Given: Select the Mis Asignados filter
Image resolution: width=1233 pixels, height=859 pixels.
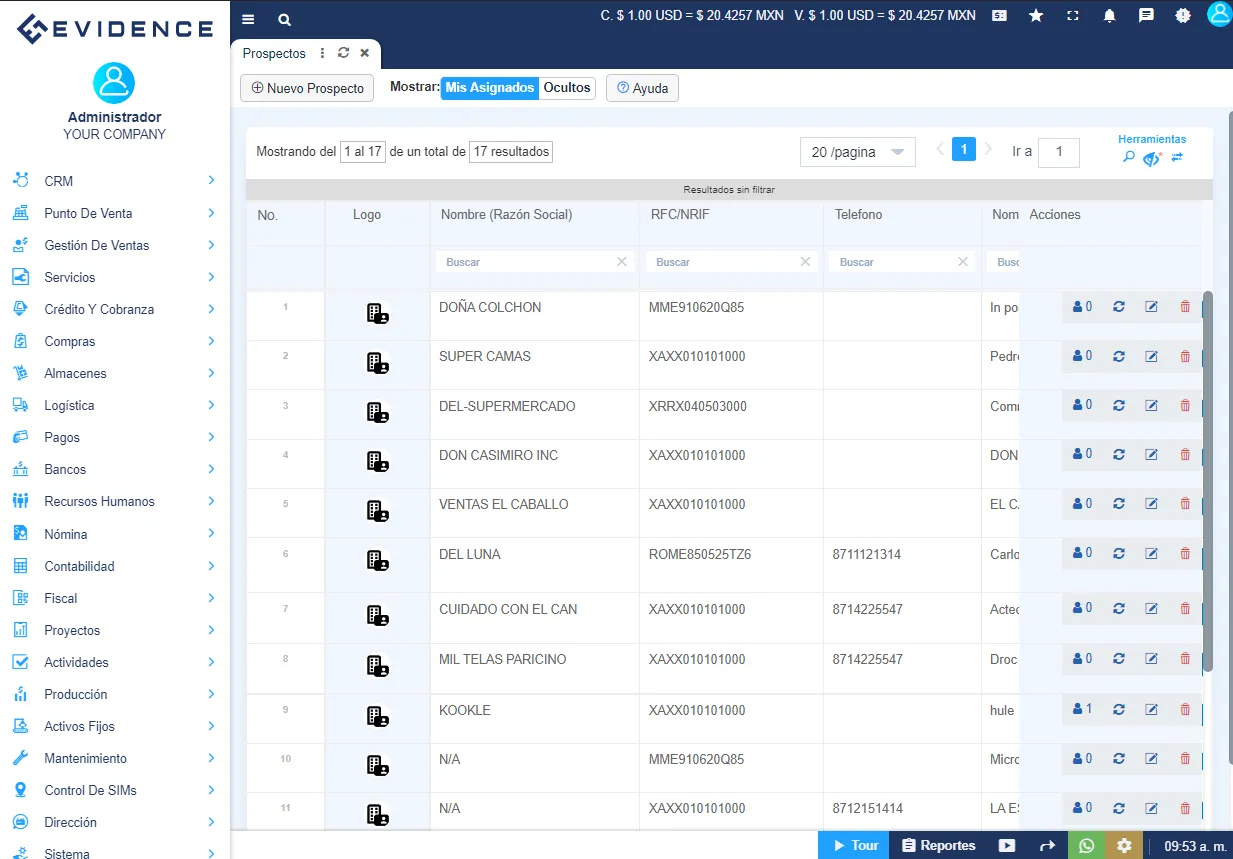Looking at the screenshot, I should (x=489, y=88).
